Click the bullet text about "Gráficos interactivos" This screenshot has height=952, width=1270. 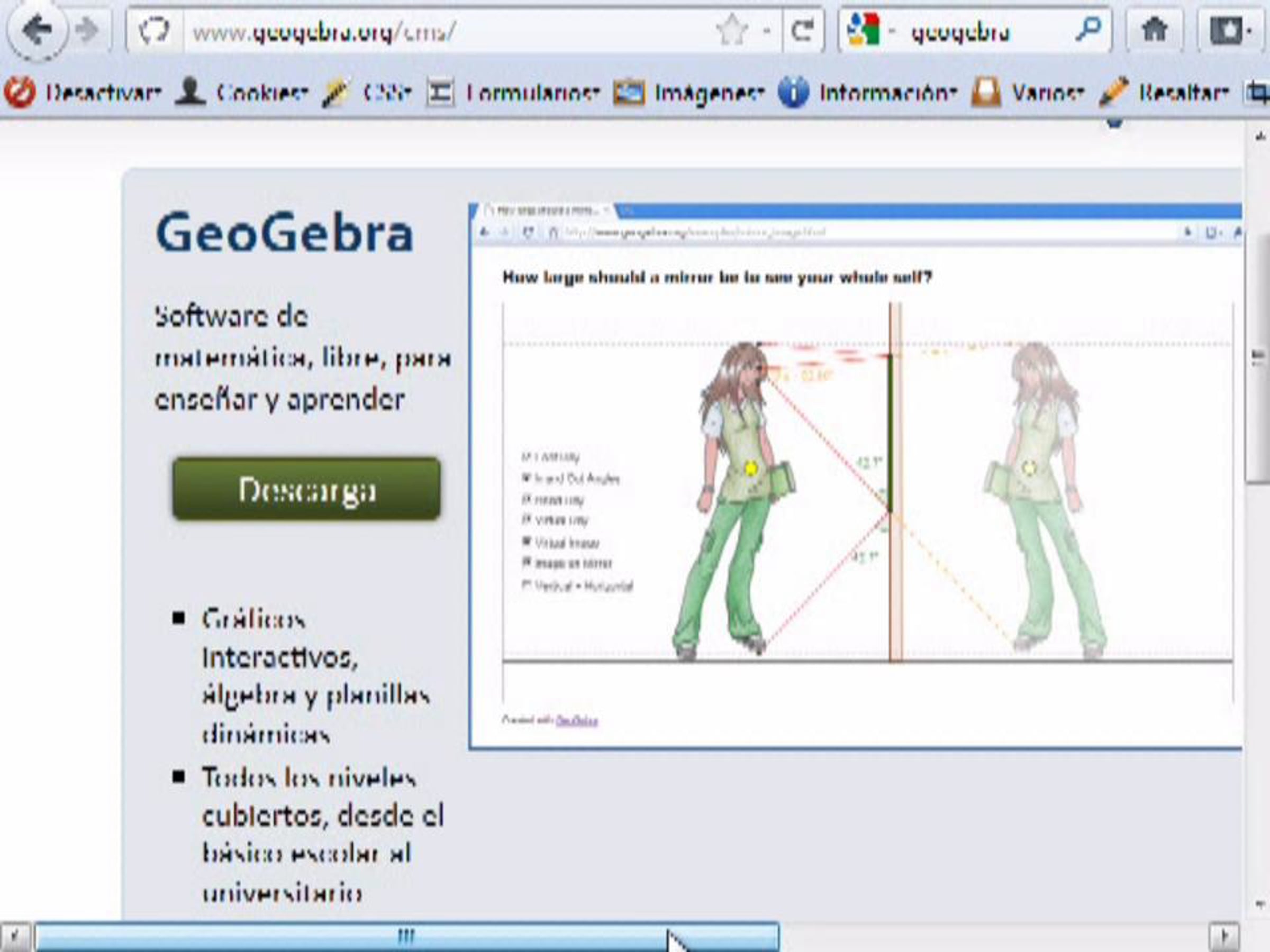[316, 676]
